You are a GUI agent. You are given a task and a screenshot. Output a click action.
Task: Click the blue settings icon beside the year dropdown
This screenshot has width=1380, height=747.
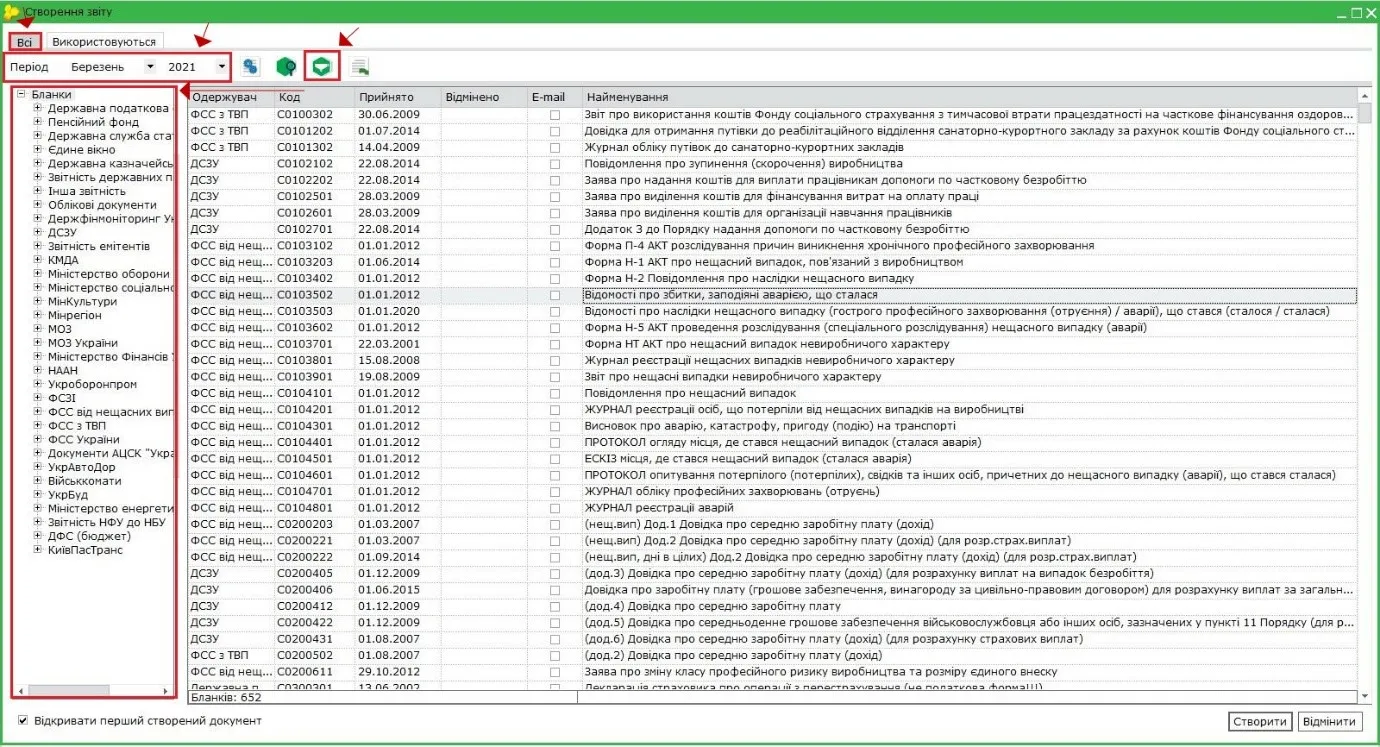250,67
